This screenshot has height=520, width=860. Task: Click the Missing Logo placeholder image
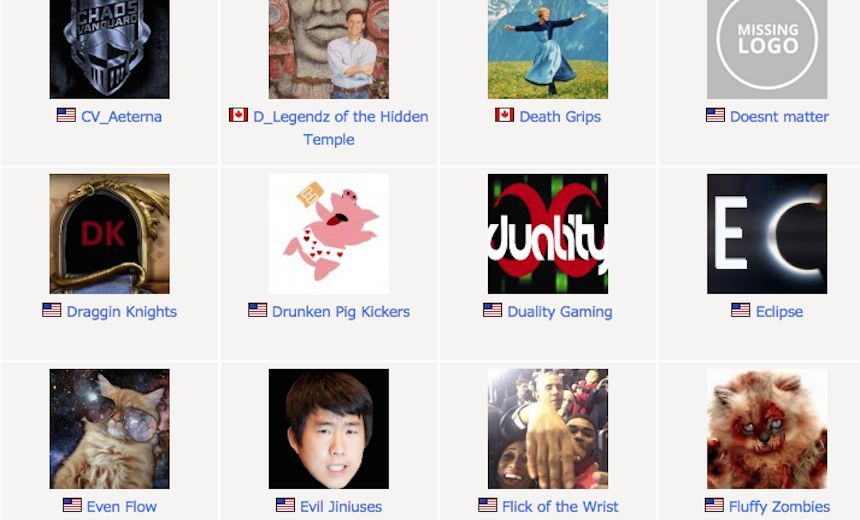pyautogui.click(x=767, y=49)
